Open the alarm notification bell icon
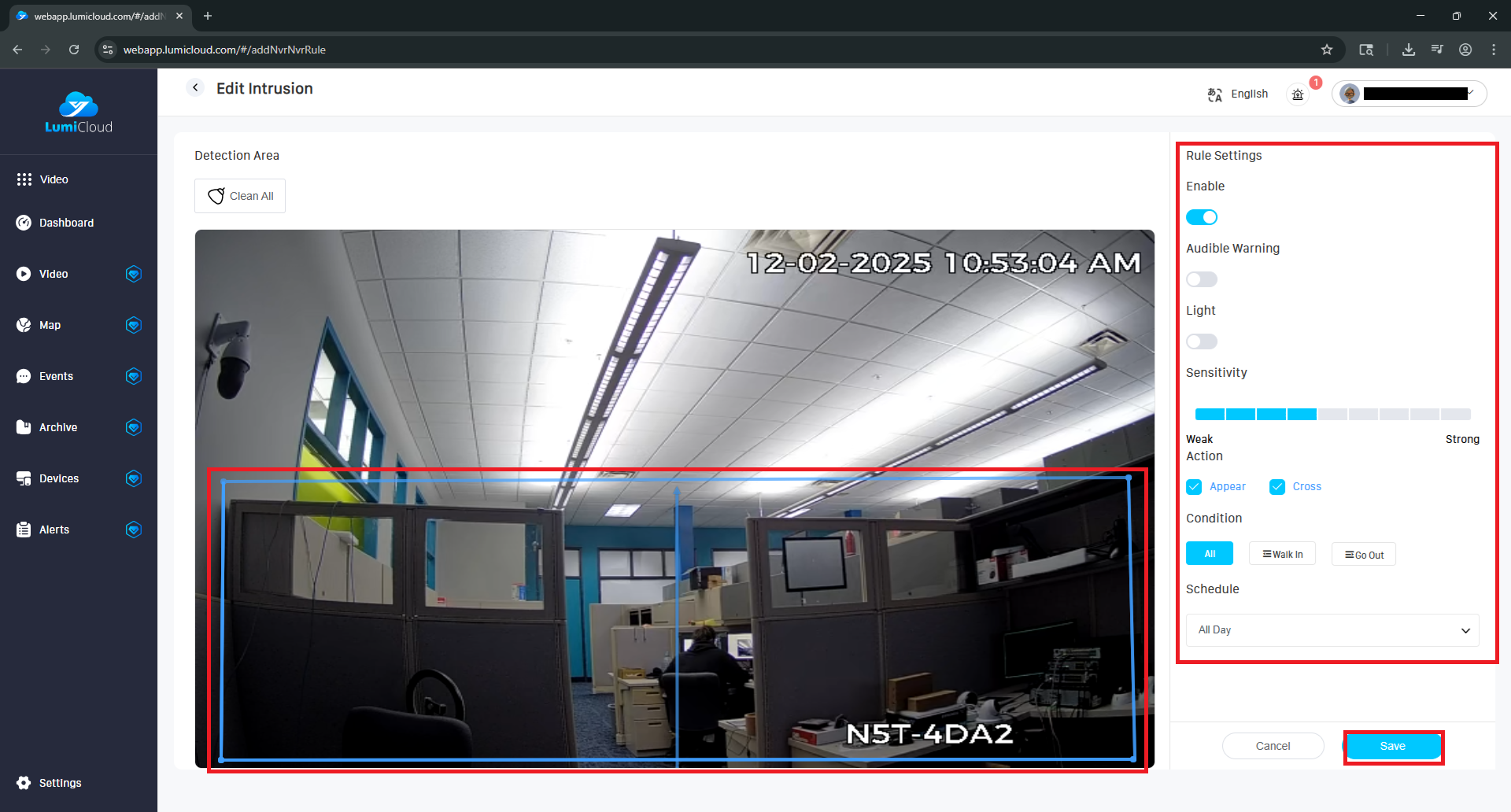 coord(1298,94)
